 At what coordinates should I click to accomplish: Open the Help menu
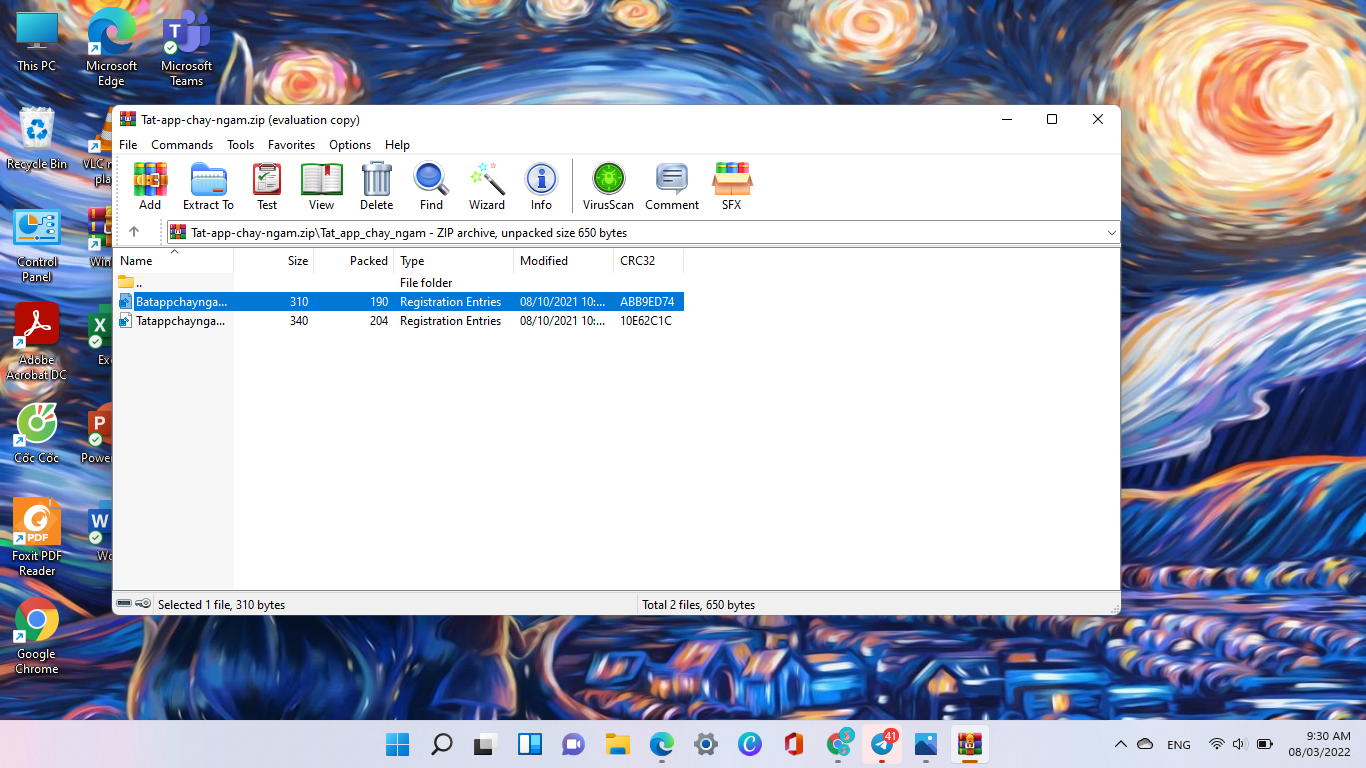[x=397, y=145]
